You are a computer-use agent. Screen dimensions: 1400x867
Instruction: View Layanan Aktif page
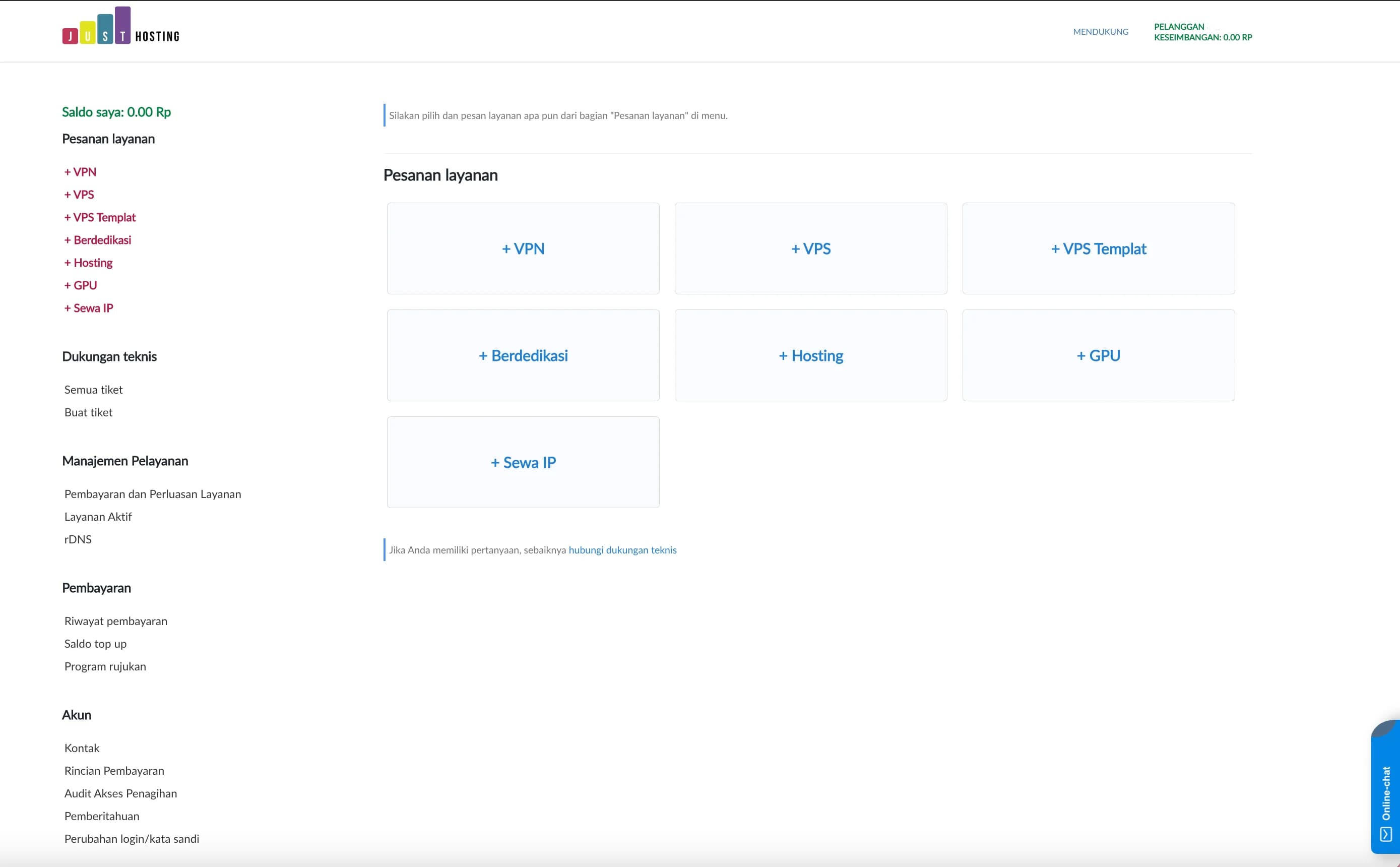pos(98,517)
